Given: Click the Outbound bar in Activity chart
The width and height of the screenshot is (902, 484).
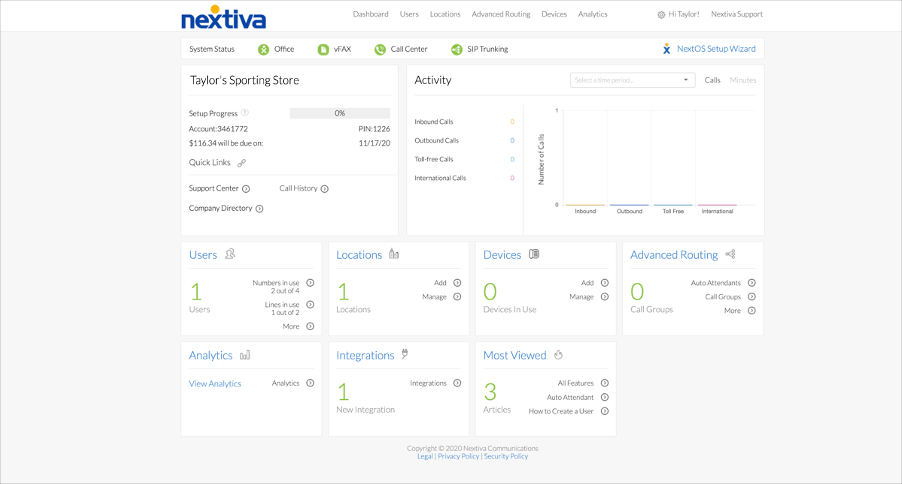Looking at the screenshot, I should (629, 205).
